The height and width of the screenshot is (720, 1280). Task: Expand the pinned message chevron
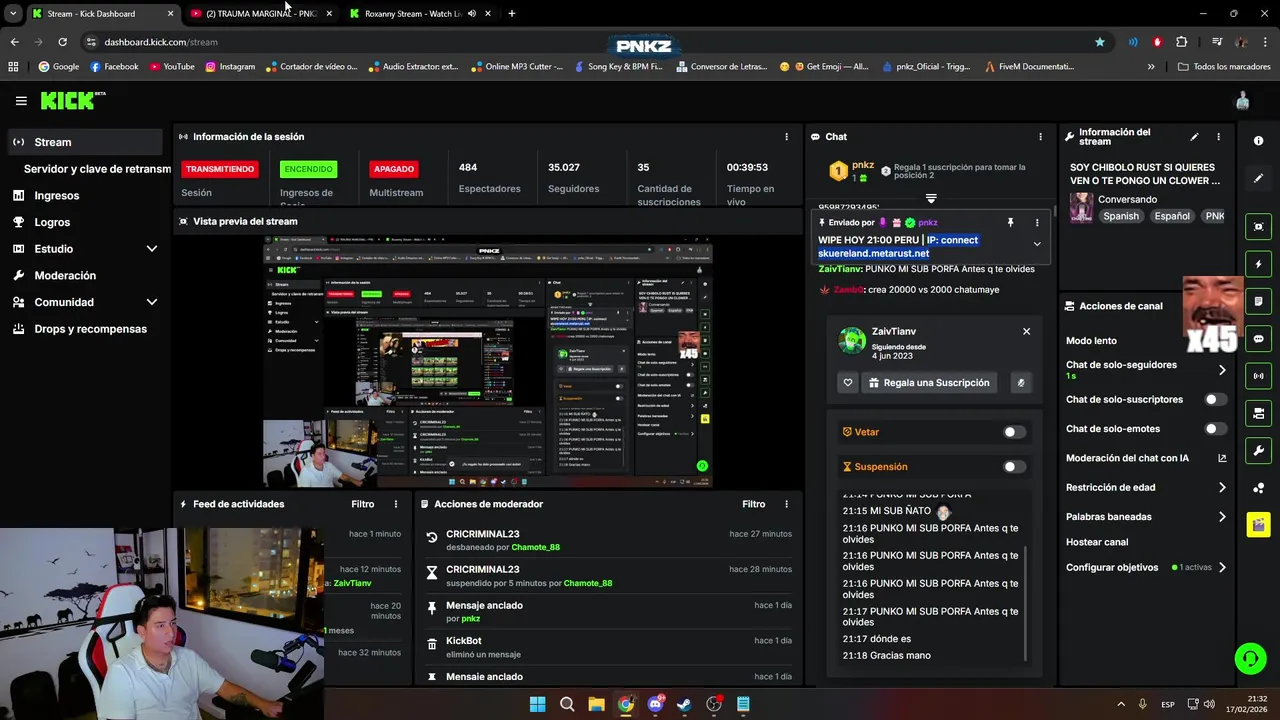pos(1037,244)
